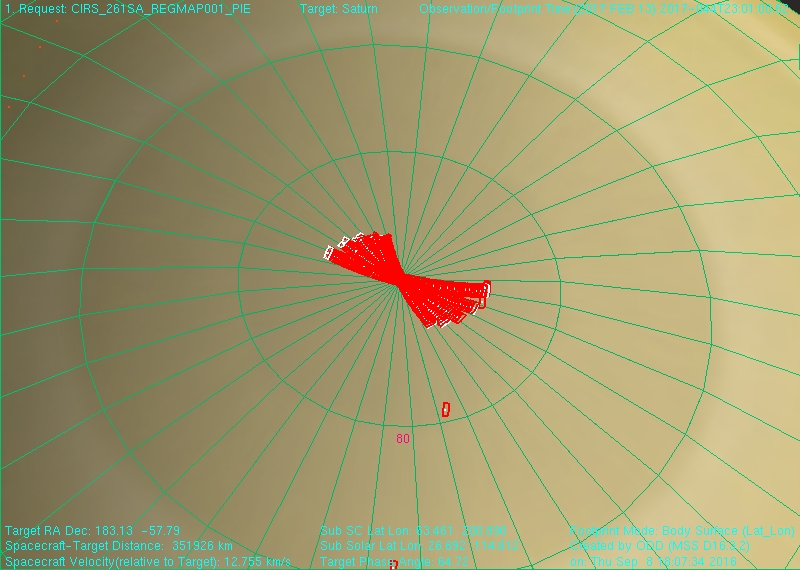The image size is (800, 570).
Task: Click the 'Target RA Dec: 183.13 -57.79' readout
Action: [x=92, y=531]
